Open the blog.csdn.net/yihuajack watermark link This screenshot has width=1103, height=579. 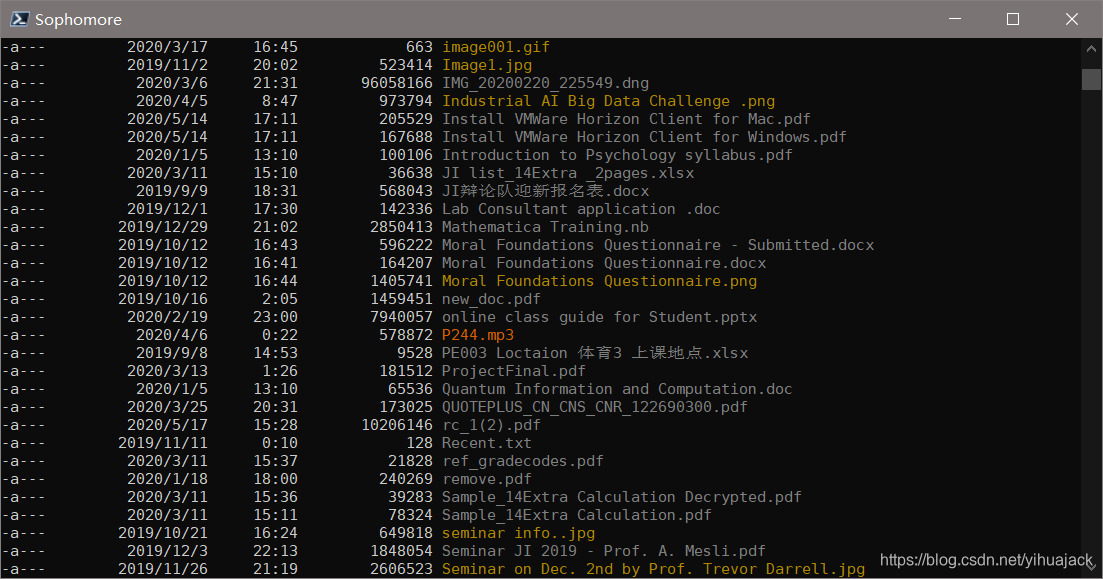click(986, 561)
